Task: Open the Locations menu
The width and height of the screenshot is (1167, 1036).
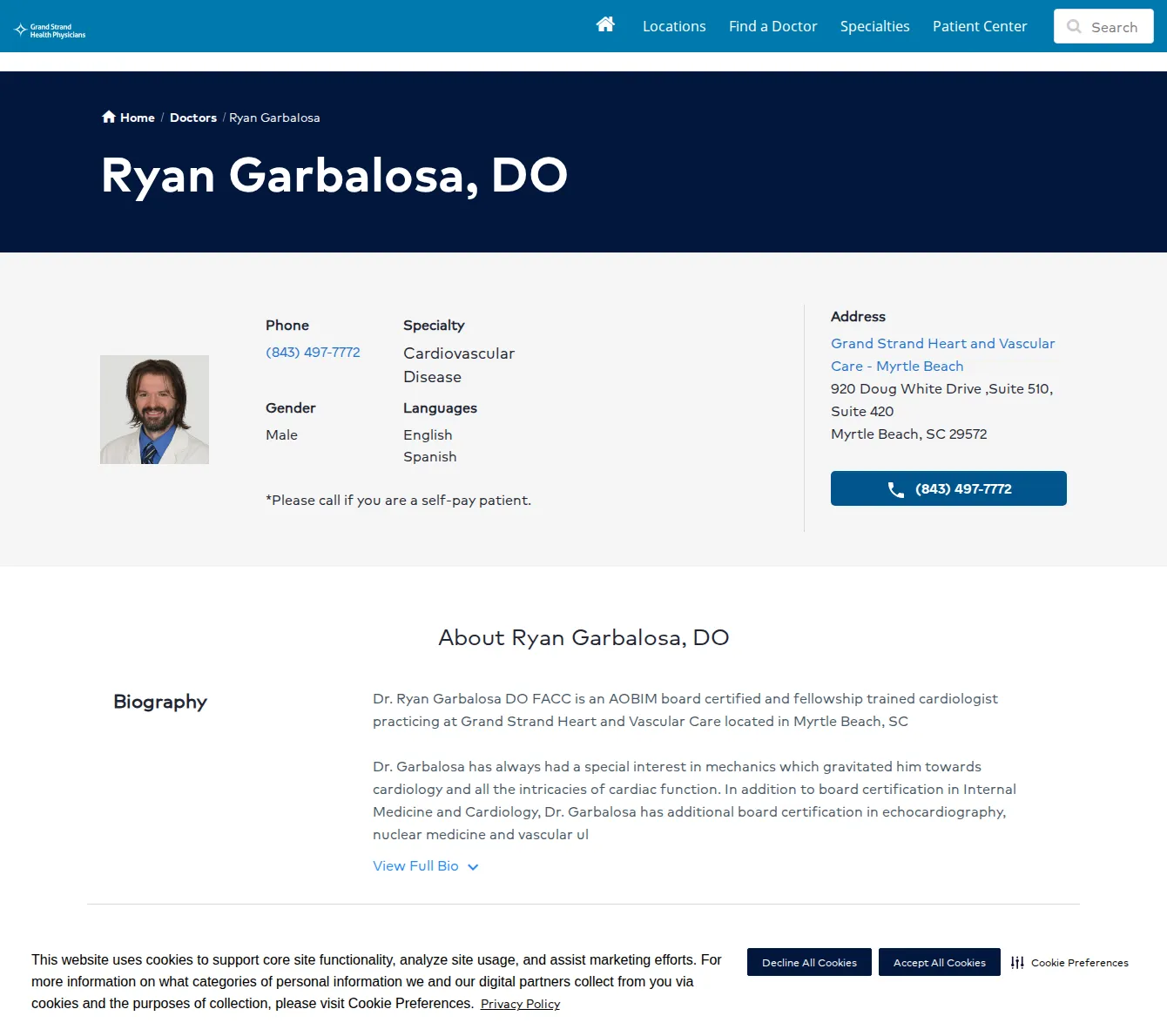Action: 674,26
